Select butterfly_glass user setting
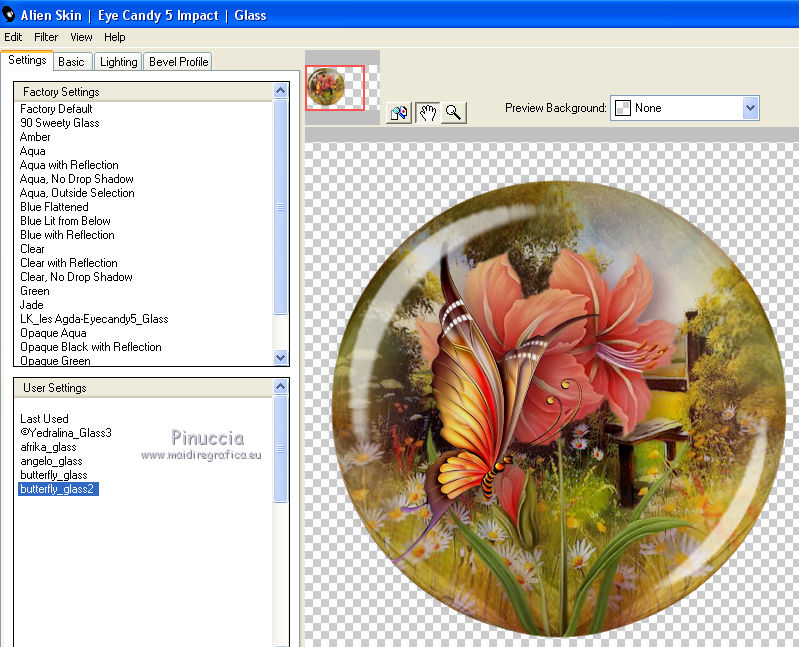799x647 pixels. pyautogui.click(x=54, y=475)
